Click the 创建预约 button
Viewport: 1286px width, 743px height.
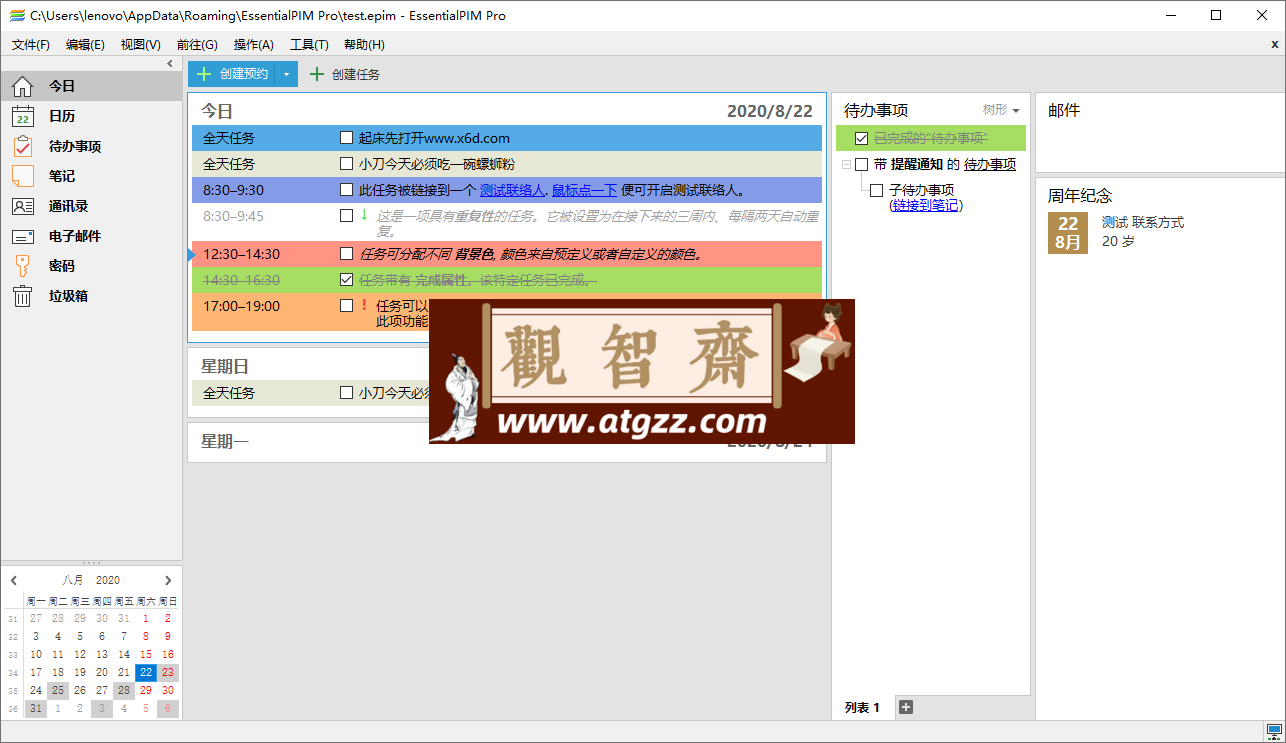[x=231, y=74]
